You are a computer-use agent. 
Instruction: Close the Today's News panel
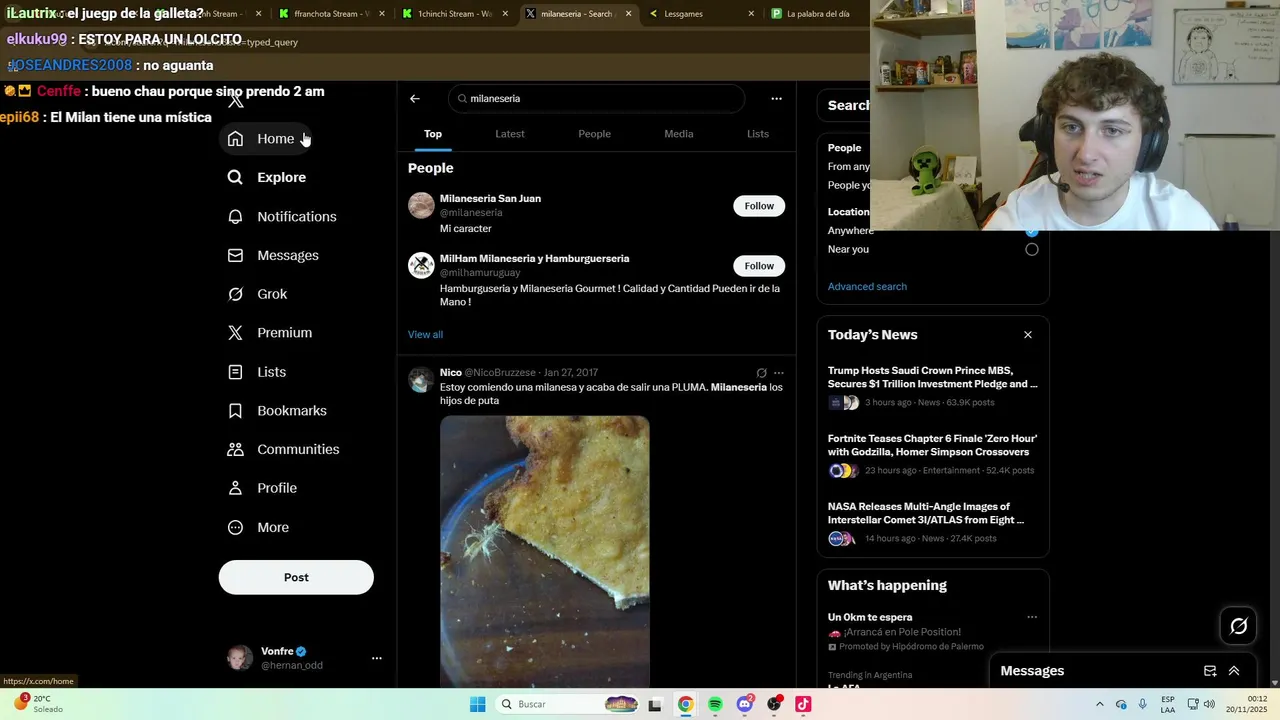(1028, 335)
